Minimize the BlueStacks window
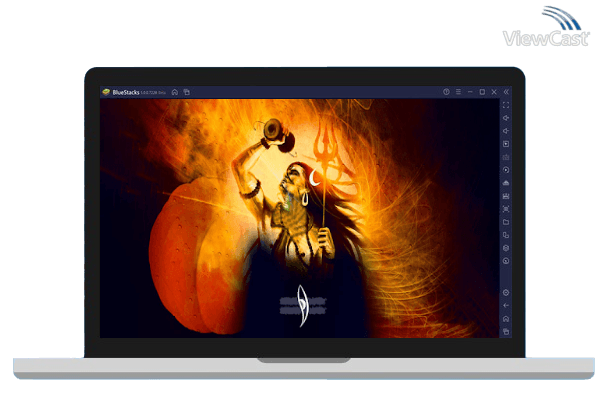The height and width of the screenshot is (414, 602). (x=470, y=92)
